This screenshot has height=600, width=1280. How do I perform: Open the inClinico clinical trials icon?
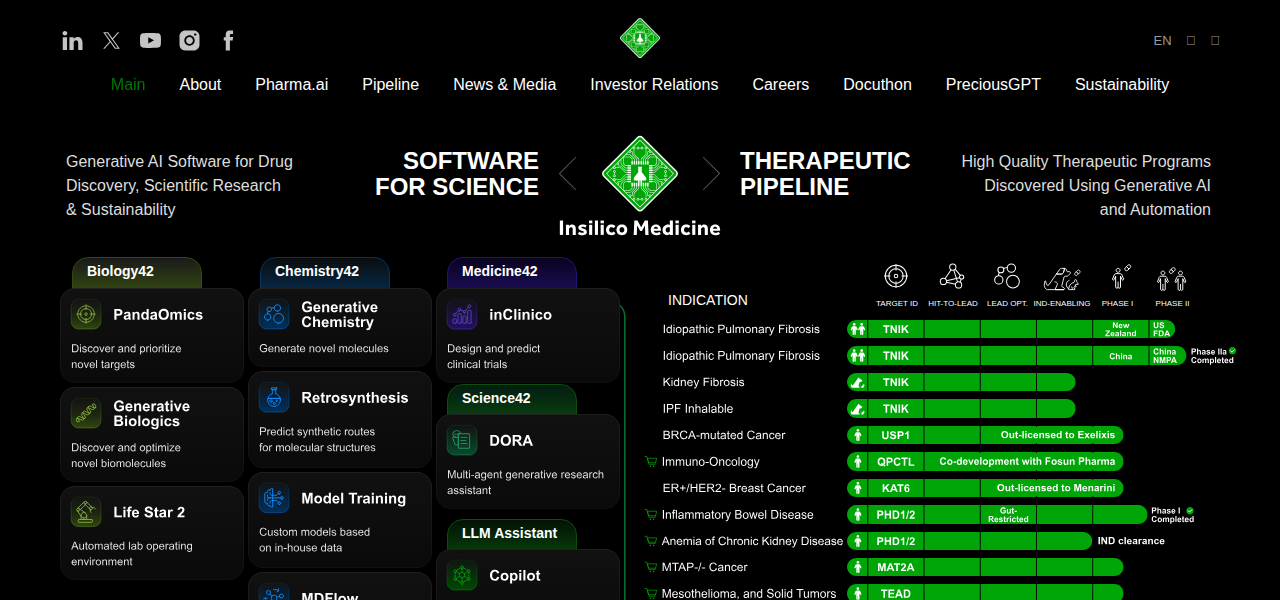coord(461,313)
